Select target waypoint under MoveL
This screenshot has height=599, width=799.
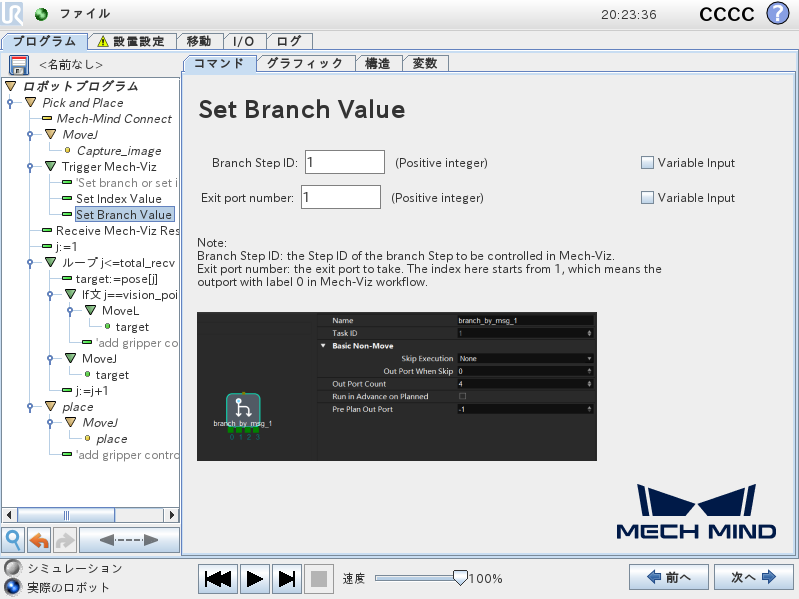coord(132,327)
